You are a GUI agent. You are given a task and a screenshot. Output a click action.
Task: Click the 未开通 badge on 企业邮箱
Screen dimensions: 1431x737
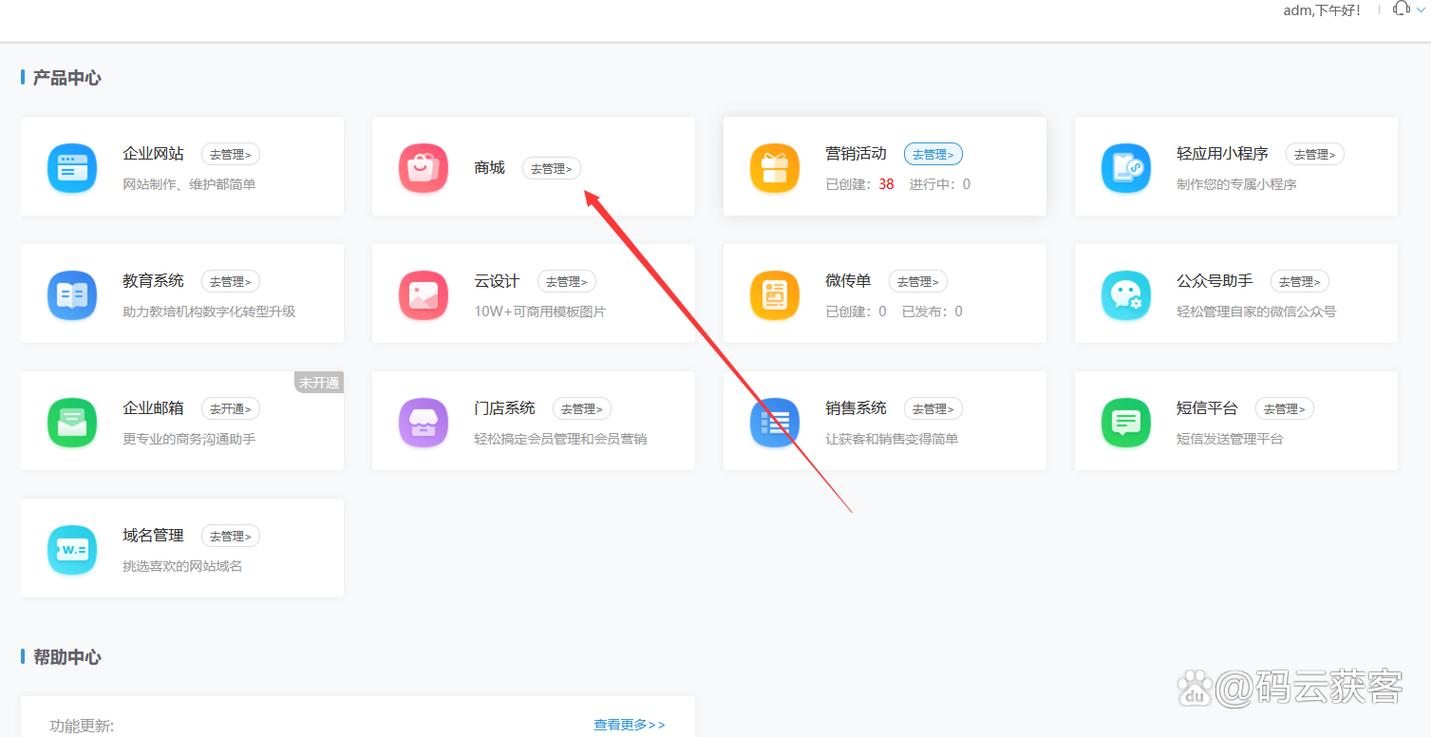click(x=319, y=382)
